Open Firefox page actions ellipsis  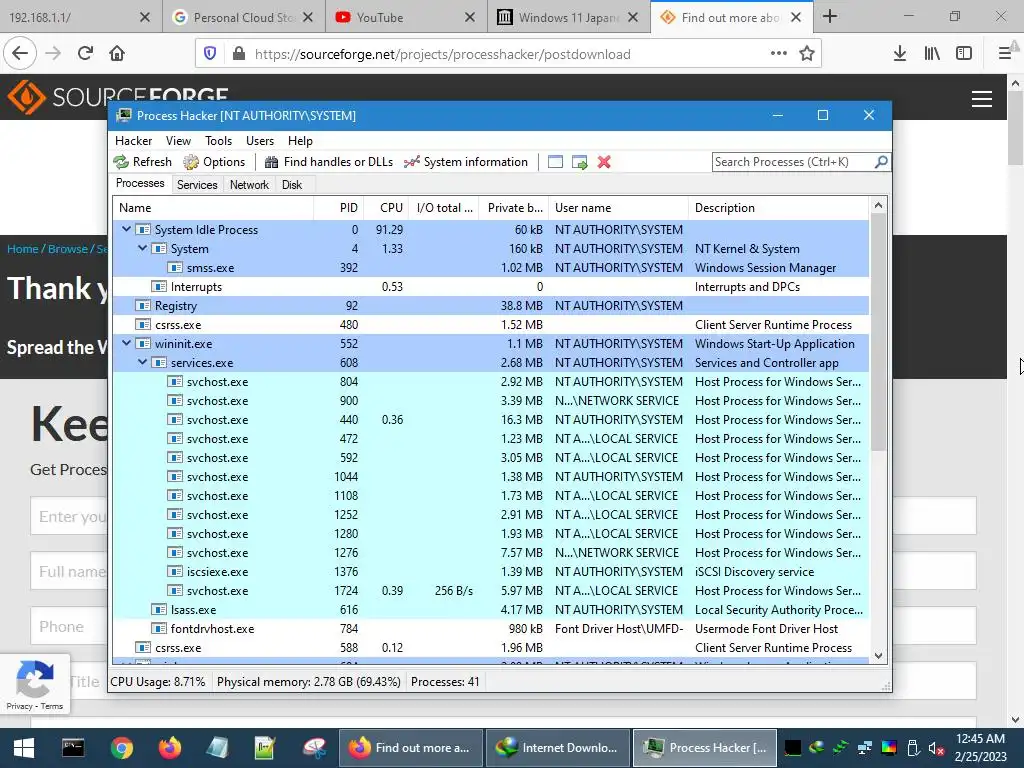coord(778,53)
